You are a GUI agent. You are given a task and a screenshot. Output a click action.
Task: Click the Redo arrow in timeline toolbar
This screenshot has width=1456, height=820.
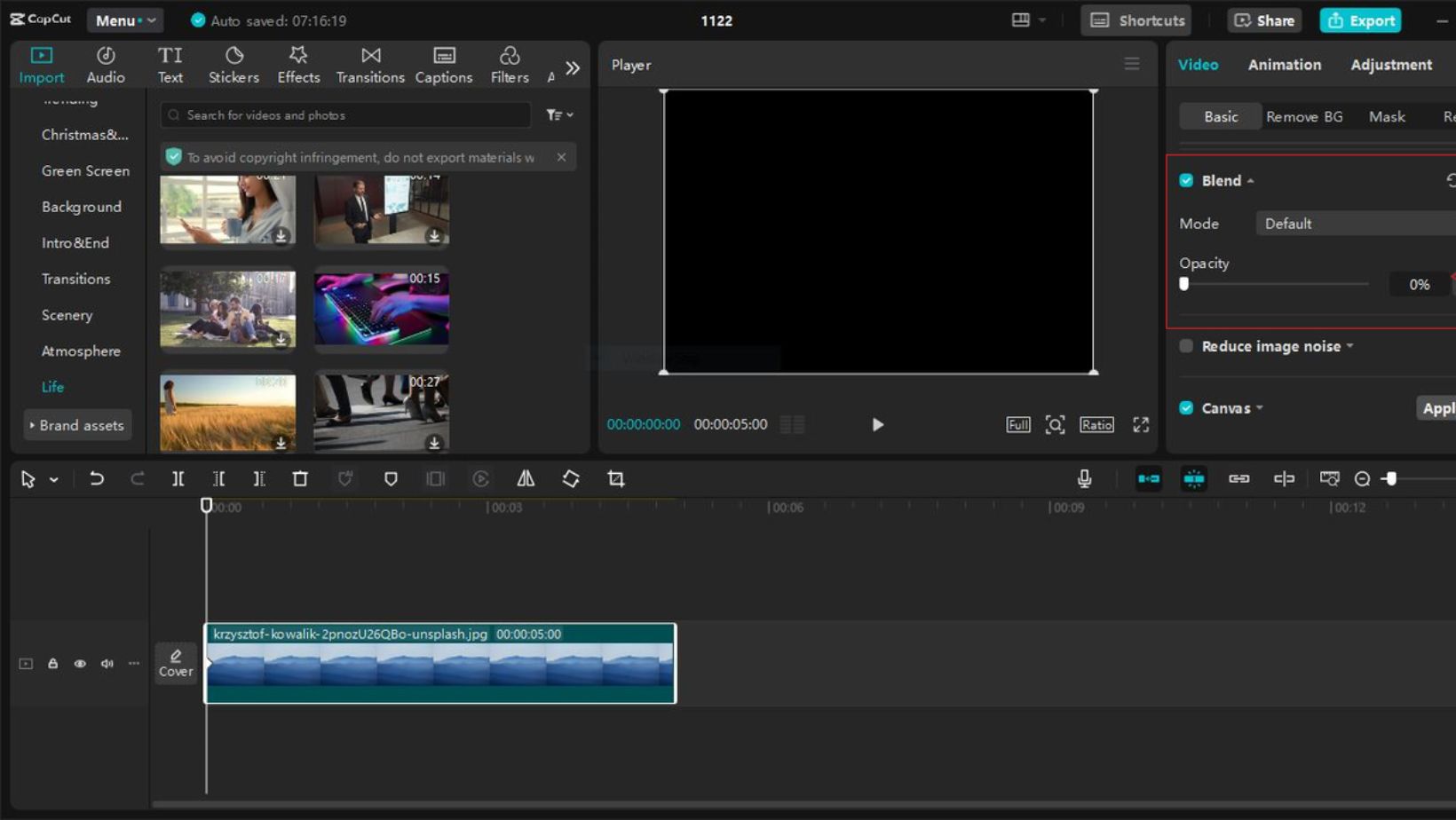pyautogui.click(x=137, y=479)
